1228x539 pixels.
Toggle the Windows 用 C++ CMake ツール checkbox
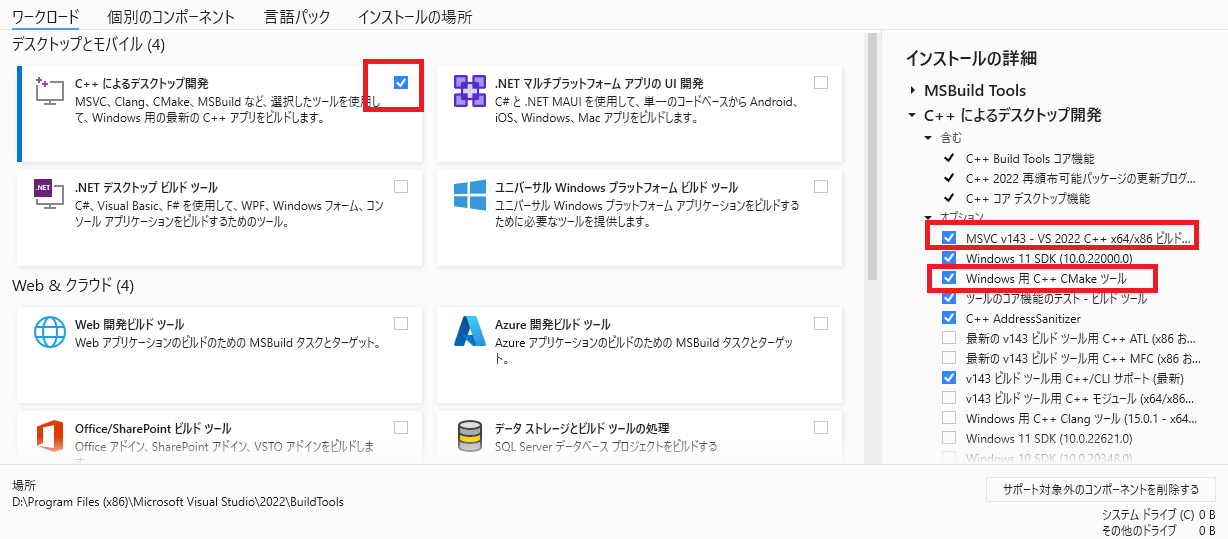click(949, 278)
